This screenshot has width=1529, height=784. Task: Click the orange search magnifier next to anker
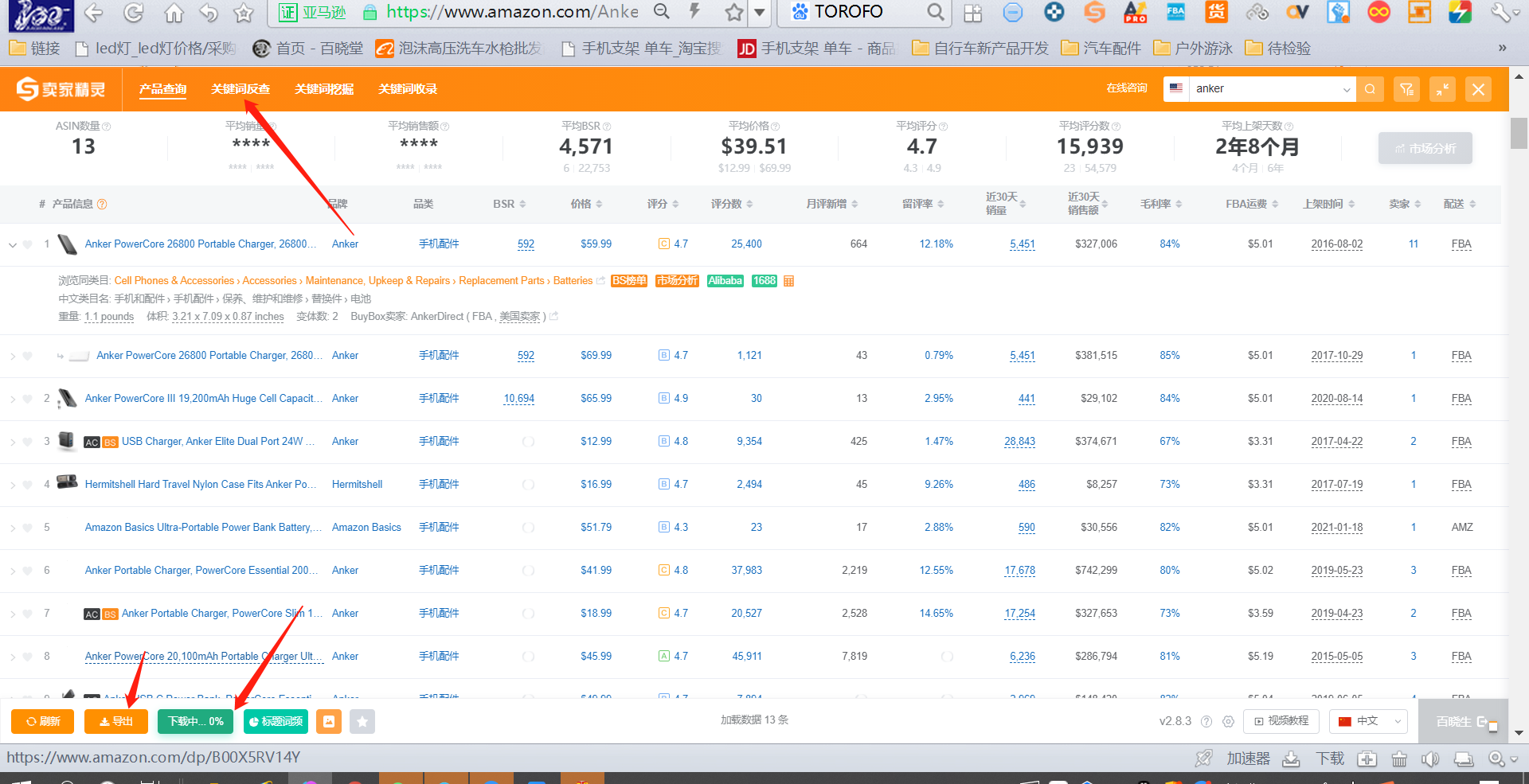point(1370,89)
